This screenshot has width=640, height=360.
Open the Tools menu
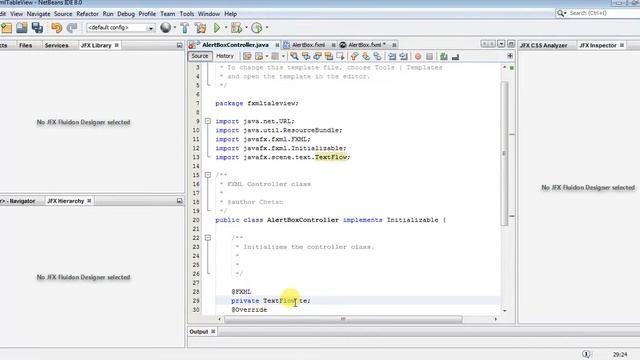(187, 14)
